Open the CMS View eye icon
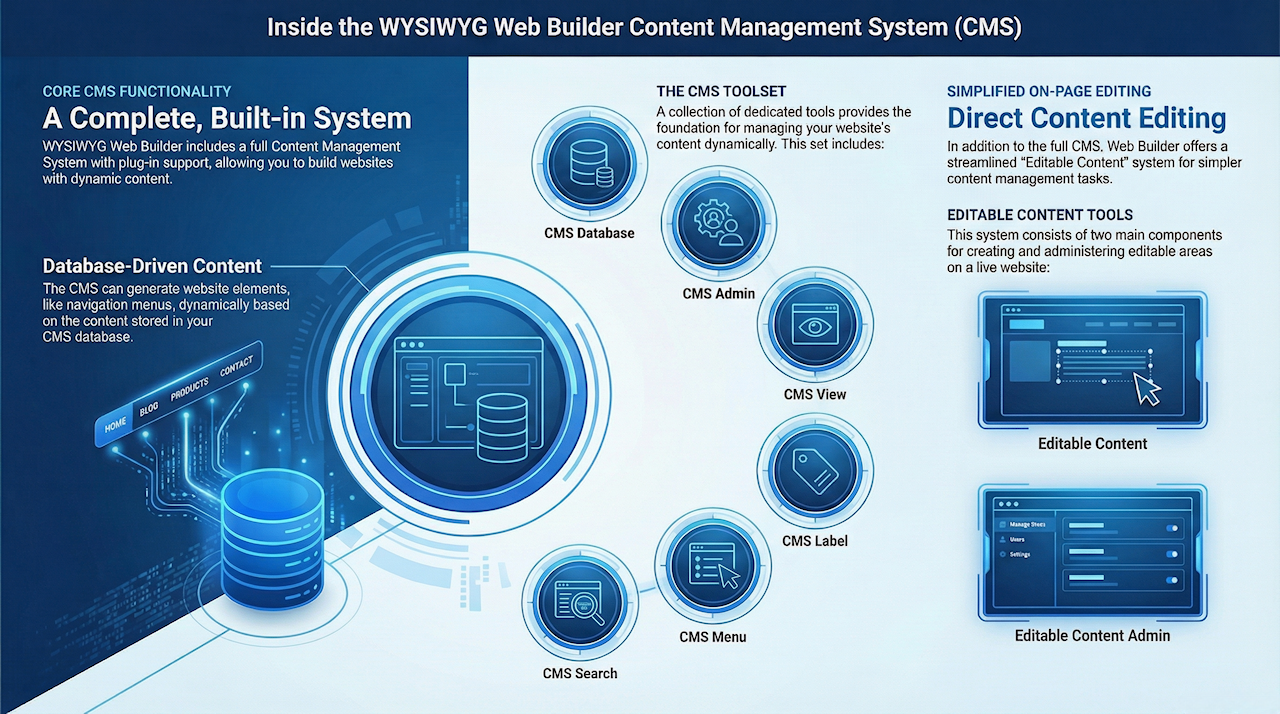This screenshot has width=1280, height=714. 815,325
